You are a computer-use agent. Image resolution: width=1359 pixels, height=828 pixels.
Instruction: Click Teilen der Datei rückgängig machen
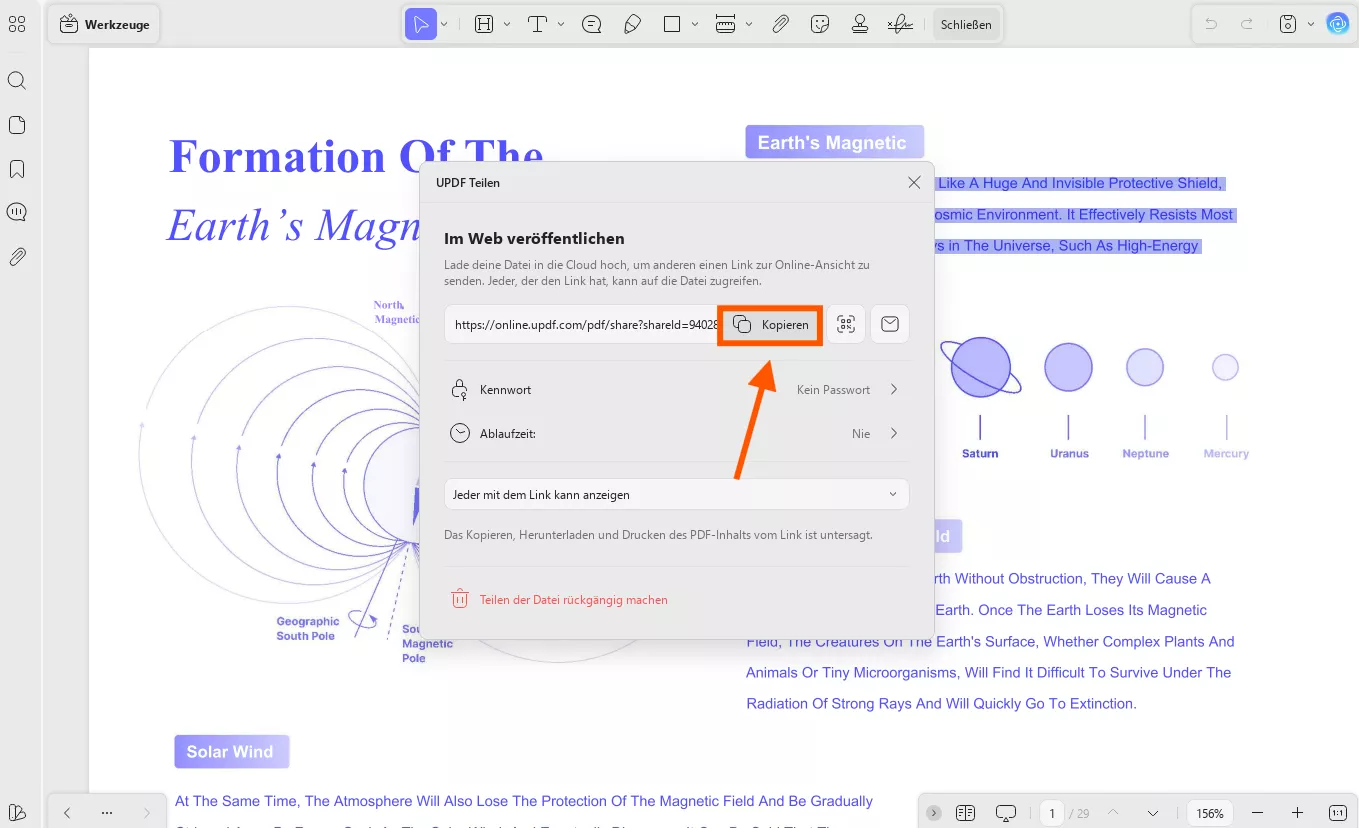pos(560,600)
